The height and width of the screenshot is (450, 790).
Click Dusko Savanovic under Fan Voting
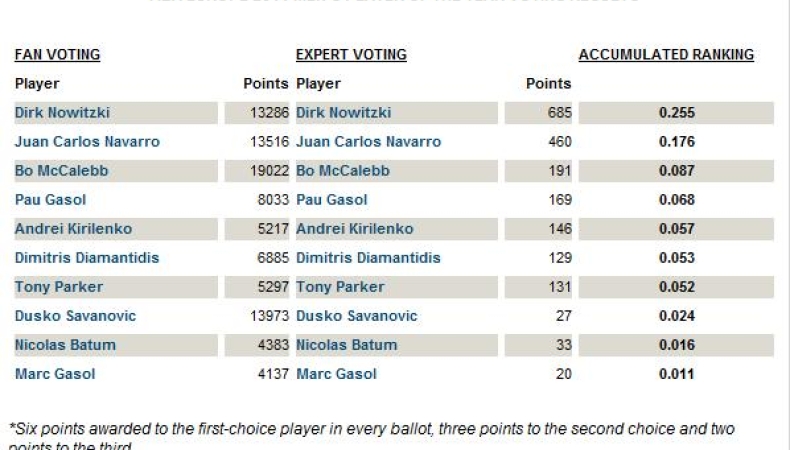75,316
